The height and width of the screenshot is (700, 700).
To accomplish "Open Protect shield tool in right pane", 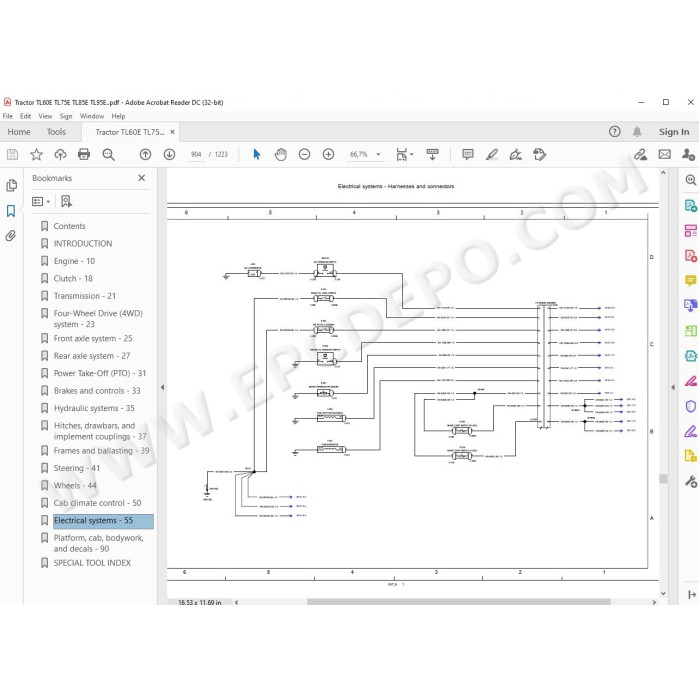I will pyautogui.click(x=691, y=406).
